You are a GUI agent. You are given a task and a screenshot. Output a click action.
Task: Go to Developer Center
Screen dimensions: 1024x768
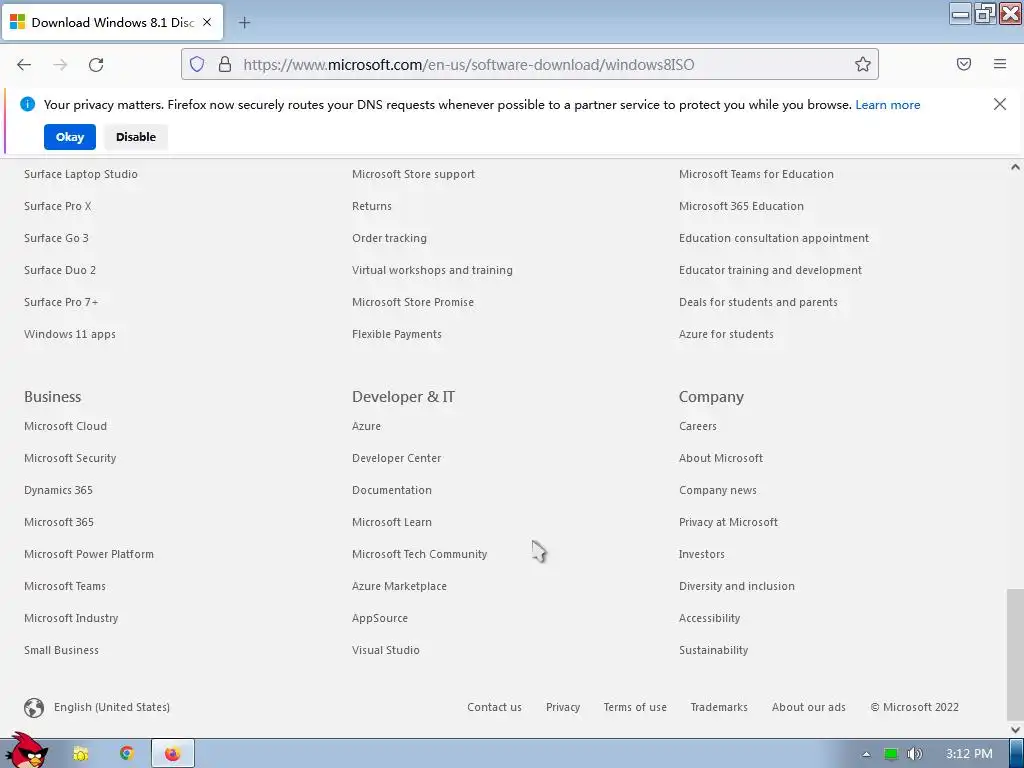tap(396, 458)
